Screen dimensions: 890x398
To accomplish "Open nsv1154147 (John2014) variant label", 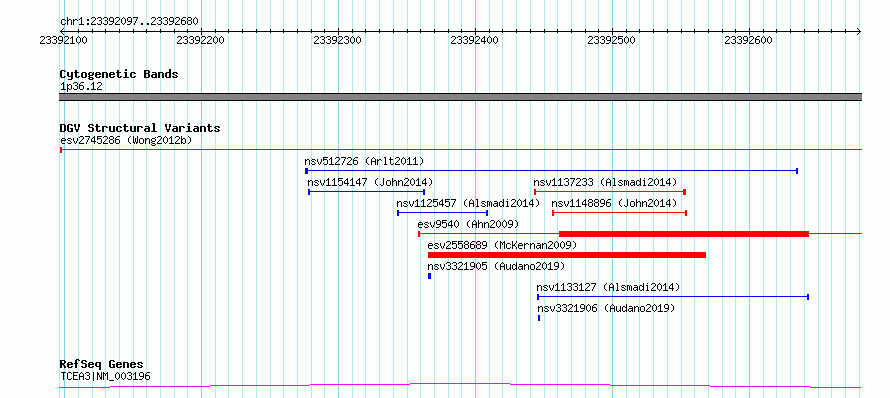I will pyautogui.click(x=370, y=182).
